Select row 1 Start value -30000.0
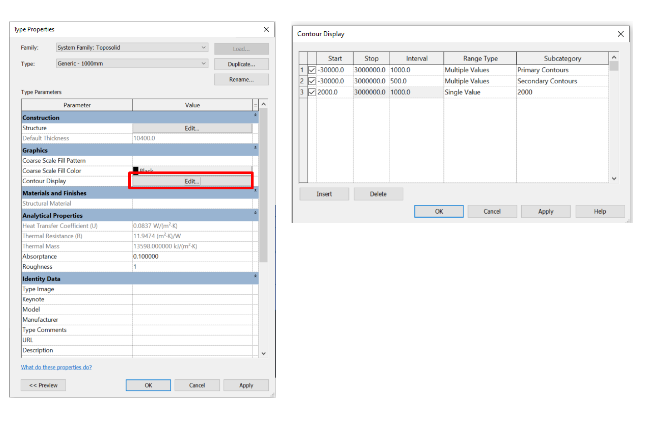Viewport: 651px width, 424px height. coord(335,70)
